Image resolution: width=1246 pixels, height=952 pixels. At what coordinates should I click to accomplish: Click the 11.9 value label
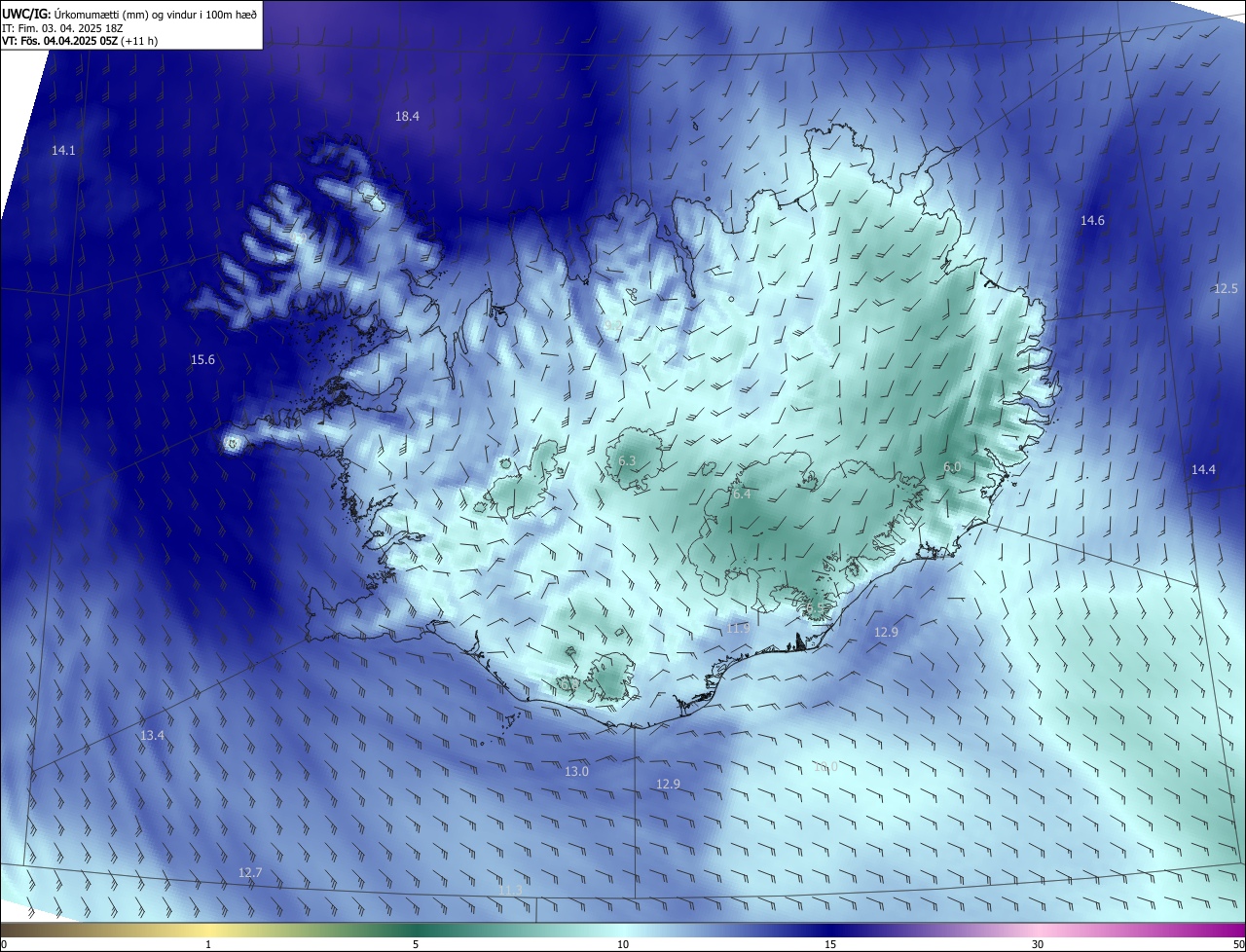pos(739,629)
